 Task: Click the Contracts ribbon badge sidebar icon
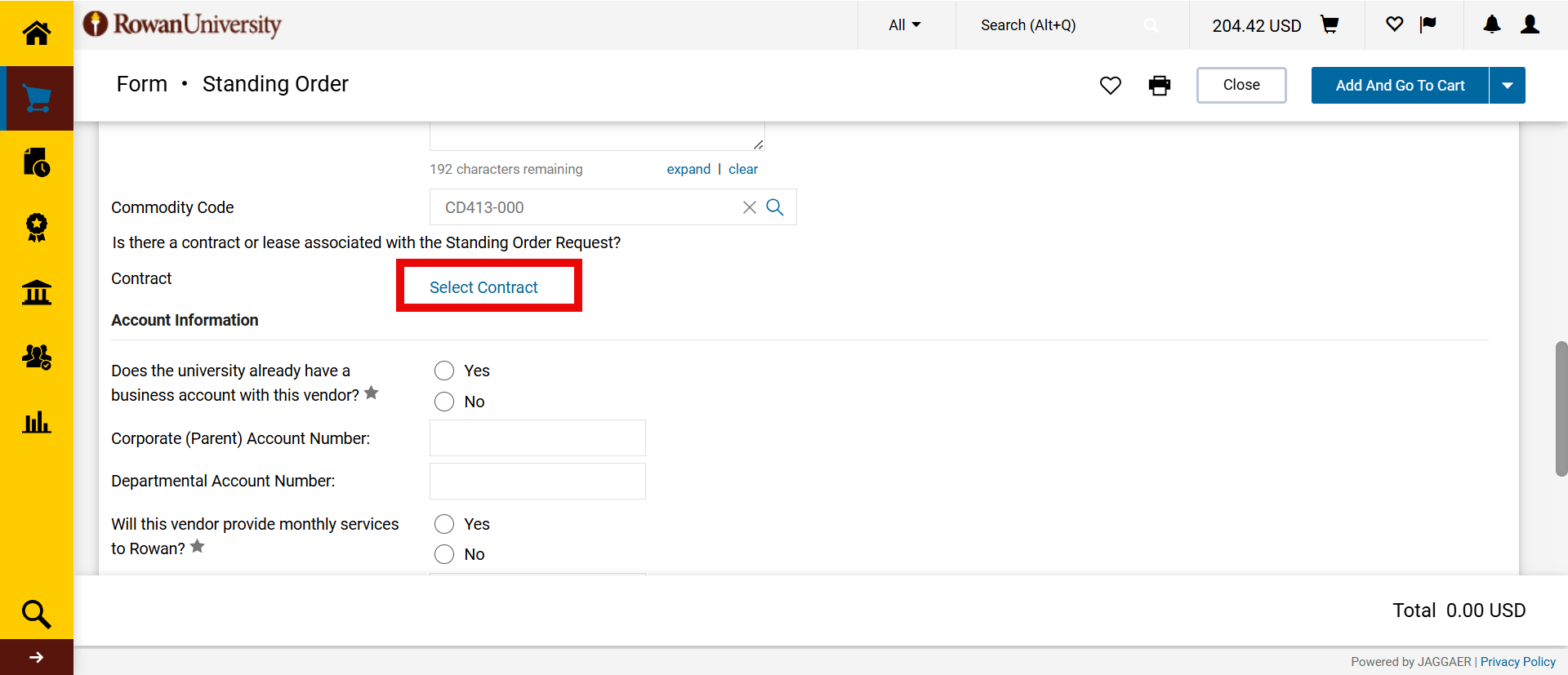pyautogui.click(x=36, y=227)
